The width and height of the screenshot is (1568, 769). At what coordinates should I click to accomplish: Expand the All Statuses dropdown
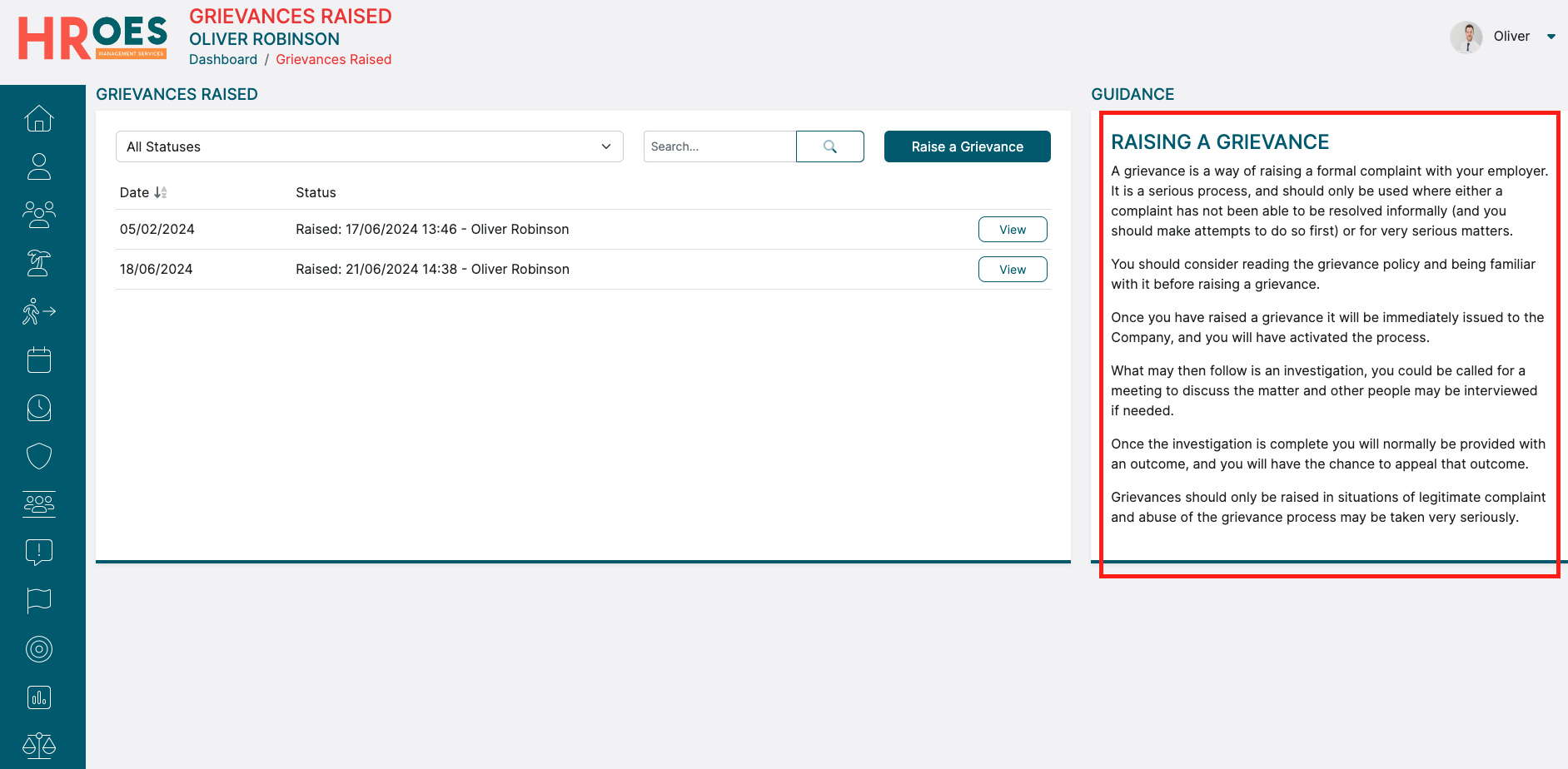point(369,146)
